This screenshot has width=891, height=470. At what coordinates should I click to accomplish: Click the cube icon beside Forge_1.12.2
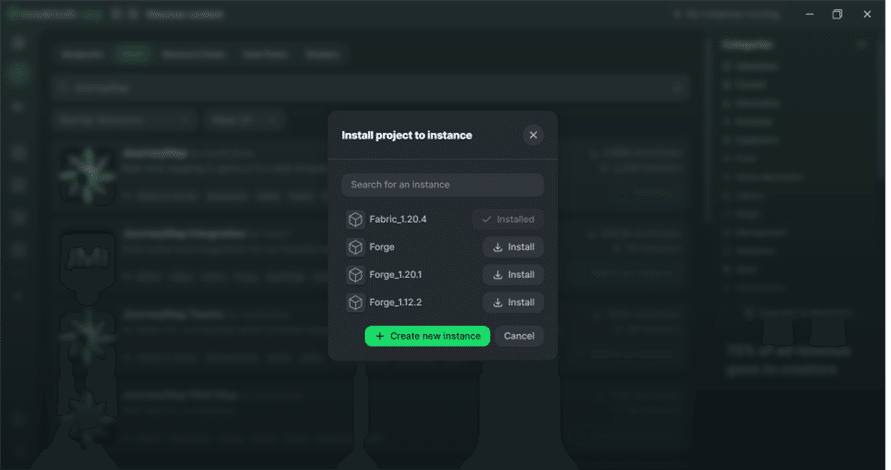tap(355, 302)
